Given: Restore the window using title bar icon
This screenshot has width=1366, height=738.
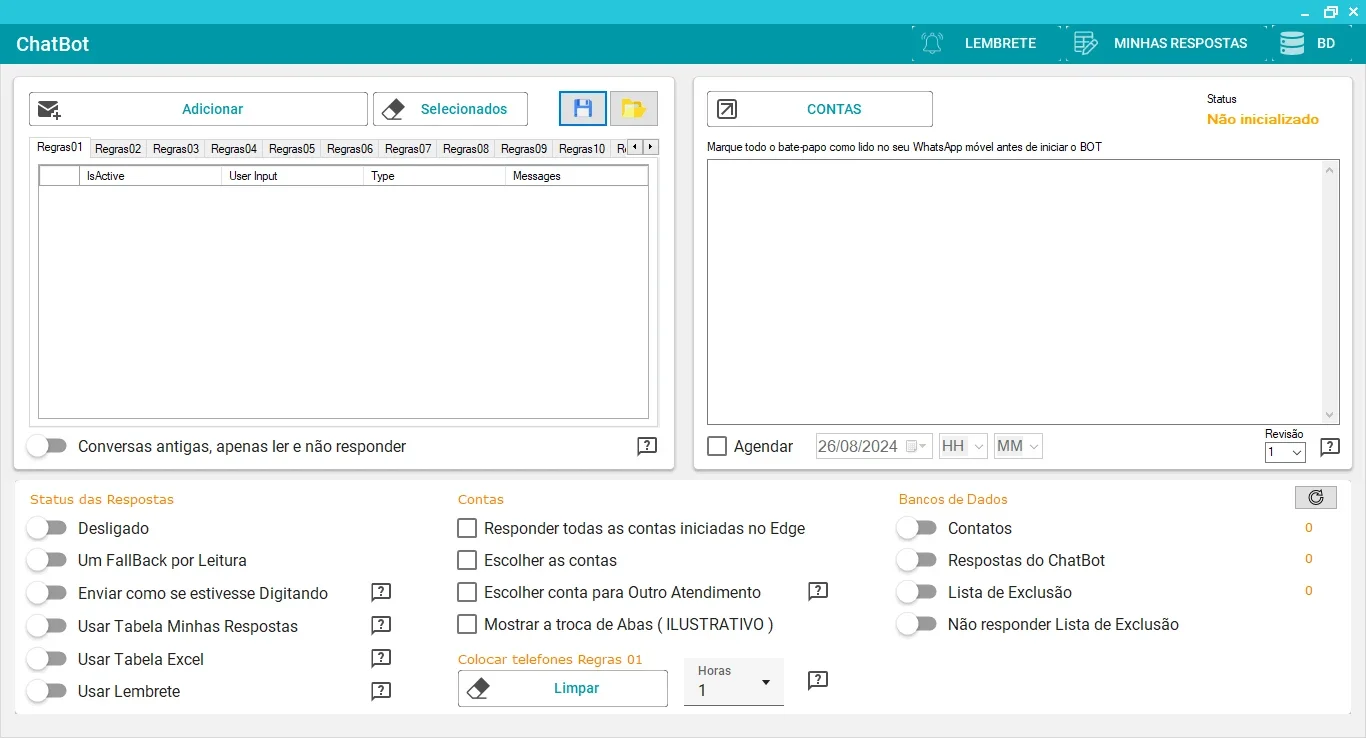Looking at the screenshot, I should [1331, 12].
